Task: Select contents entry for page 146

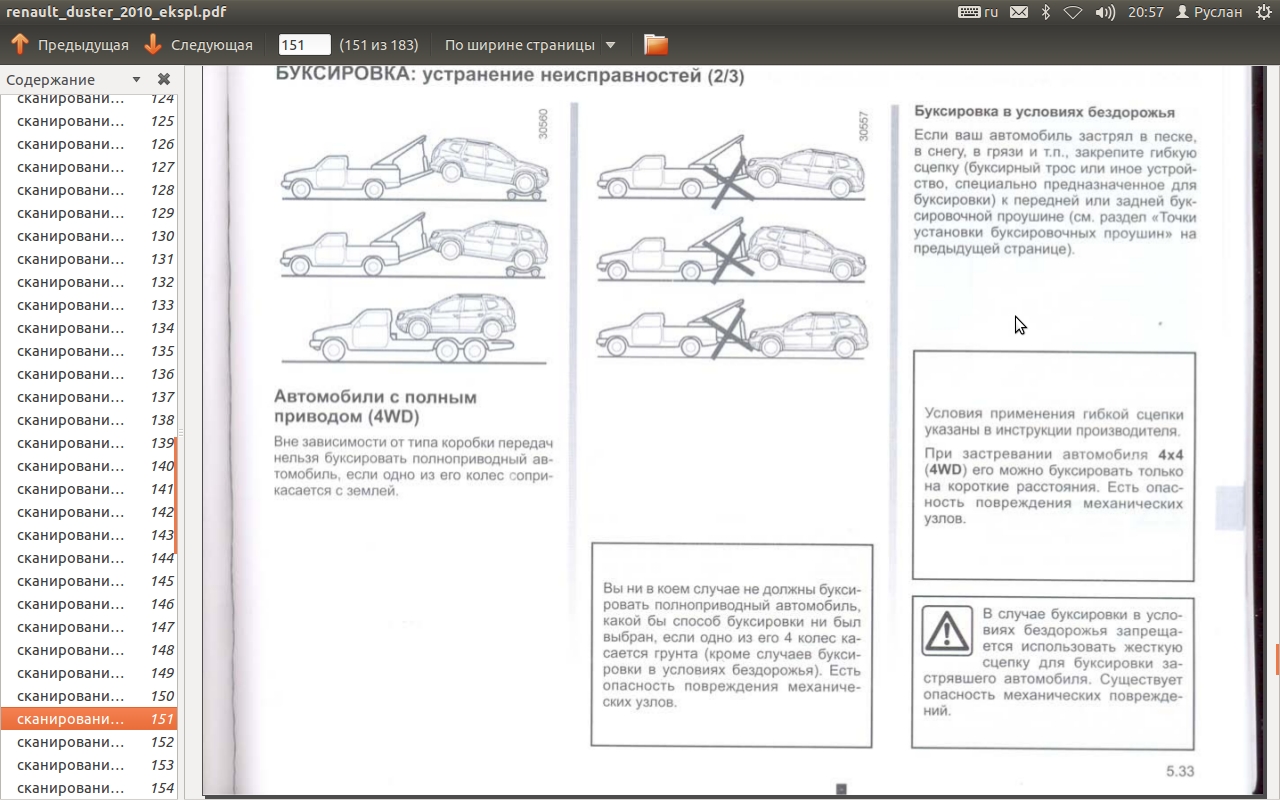Action: 88,604
